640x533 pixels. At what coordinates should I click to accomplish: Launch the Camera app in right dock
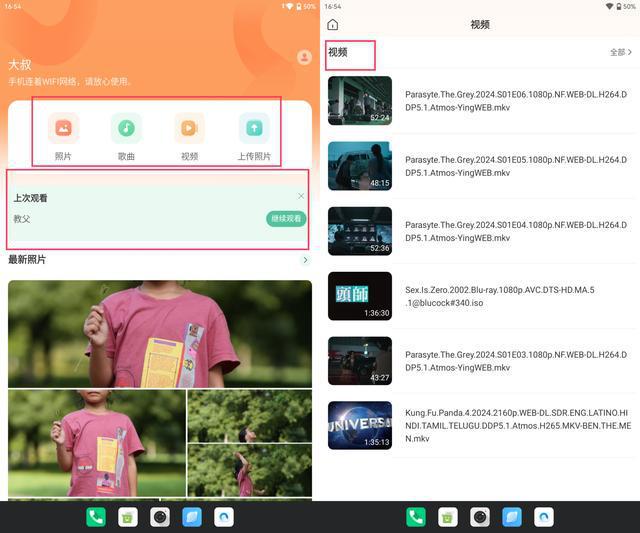click(x=480, y=517)
